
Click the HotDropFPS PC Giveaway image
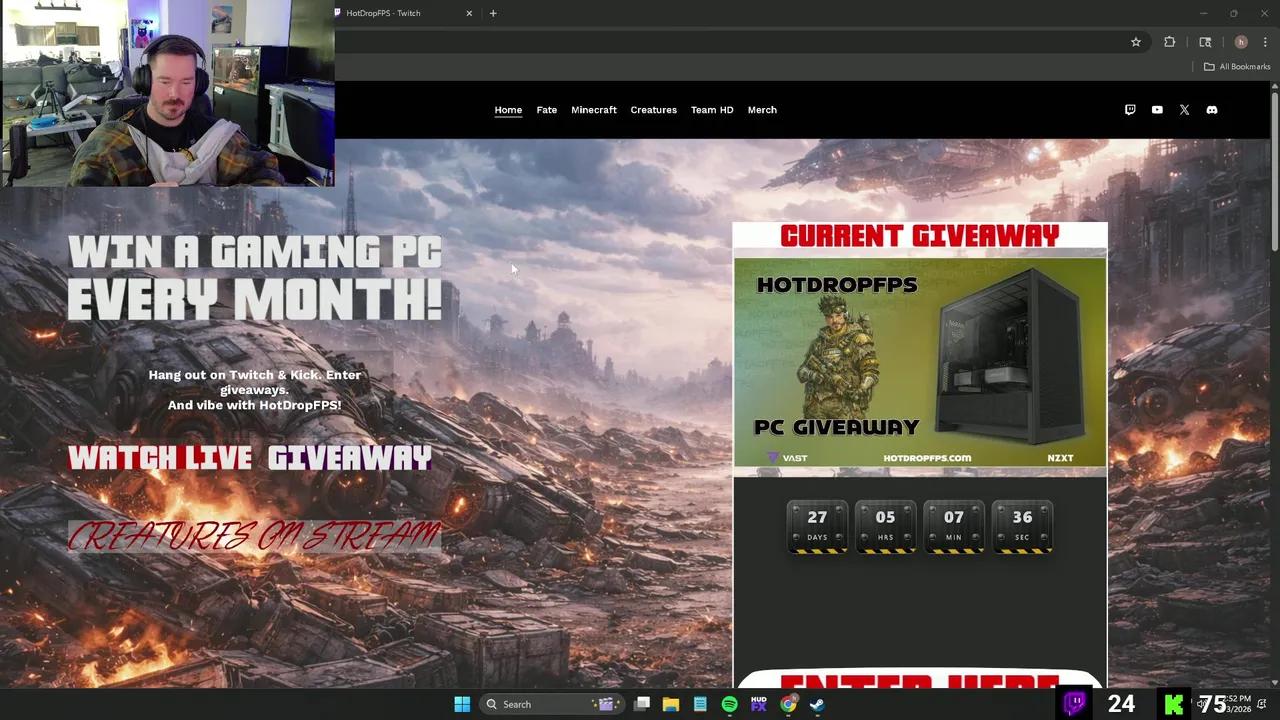[x=920, y=362]
